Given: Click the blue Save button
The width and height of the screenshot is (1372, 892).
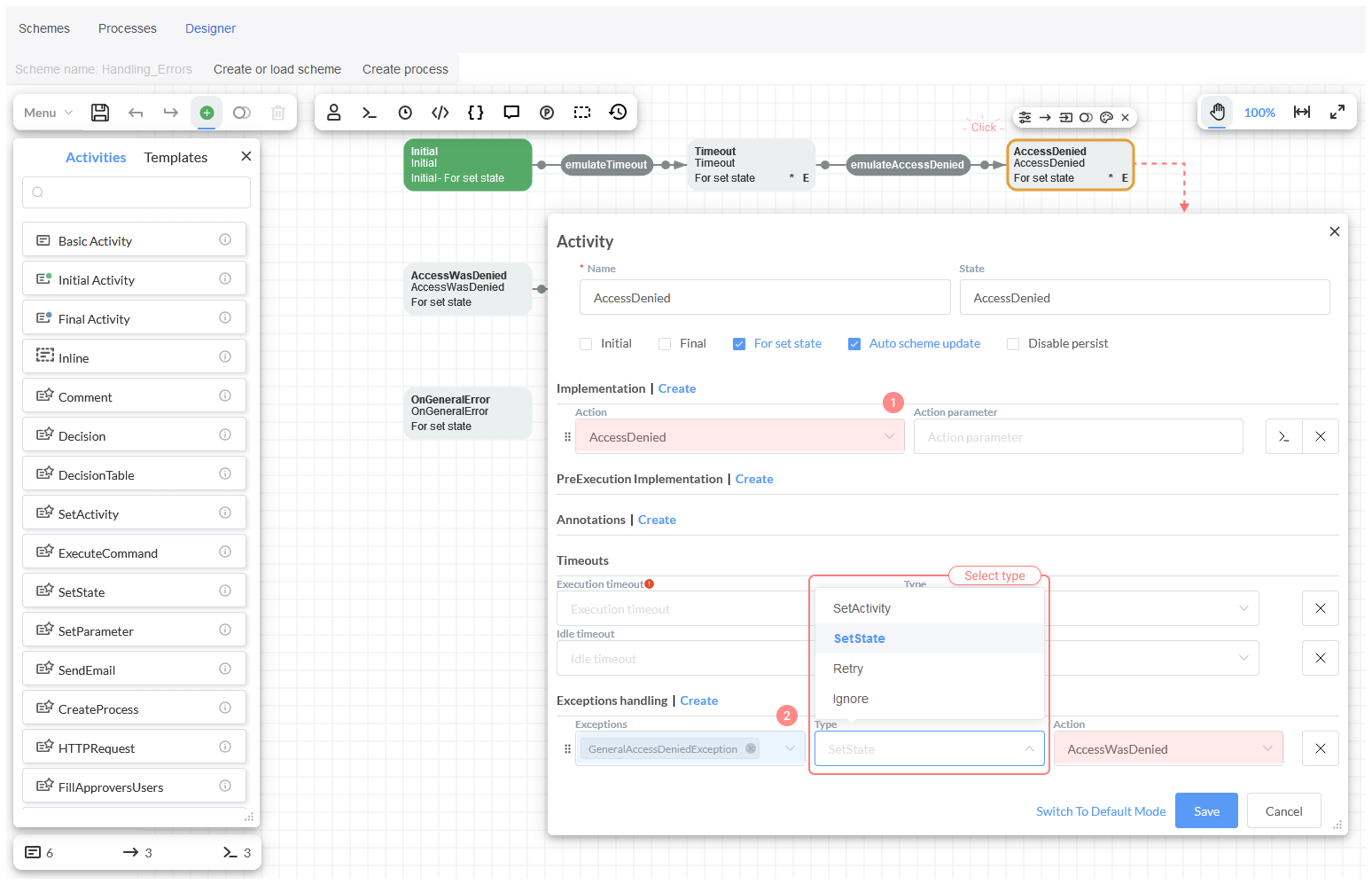Looking at the screenshot, I should 1206,810.
